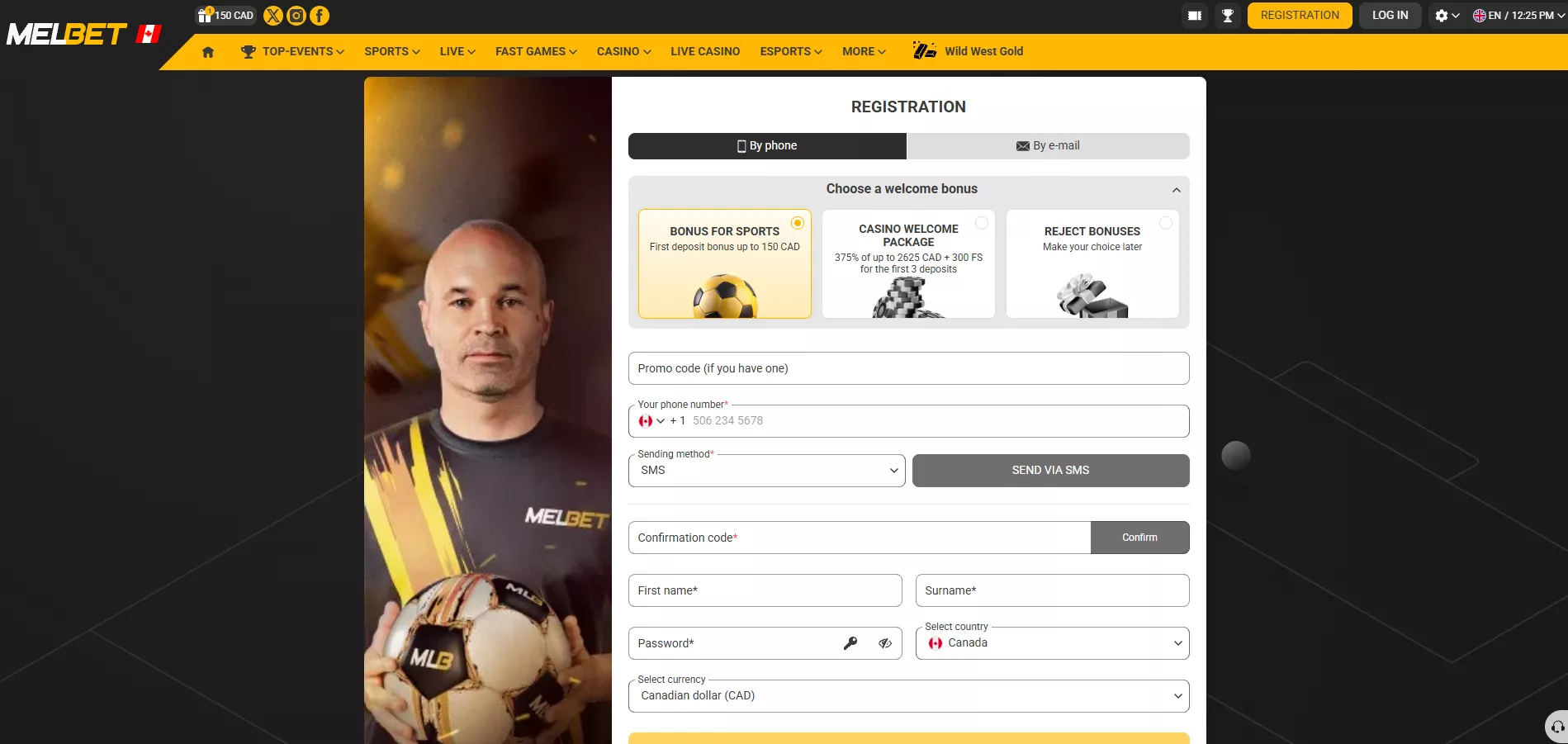Click the betting slip icon in header
Image resolution: width=1568 pixels, height=744 pixels.
(x=1195, y=16)
